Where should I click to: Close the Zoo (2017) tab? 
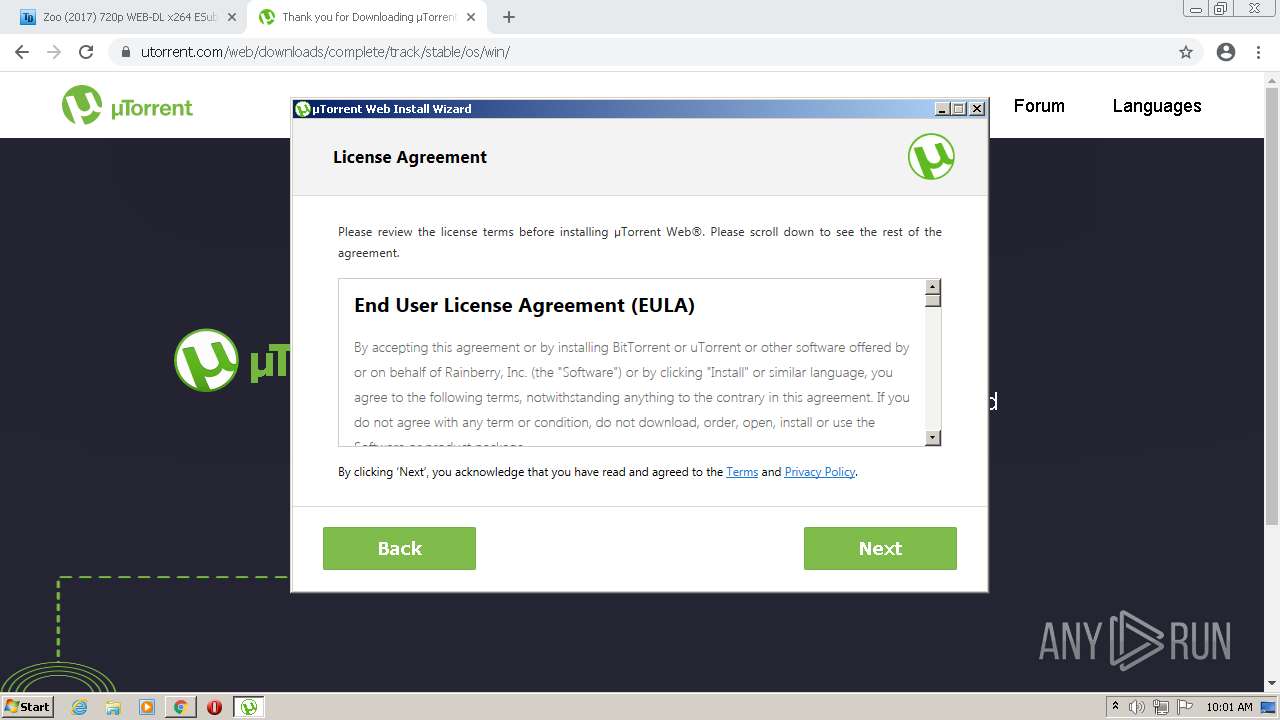click(232, 17)
